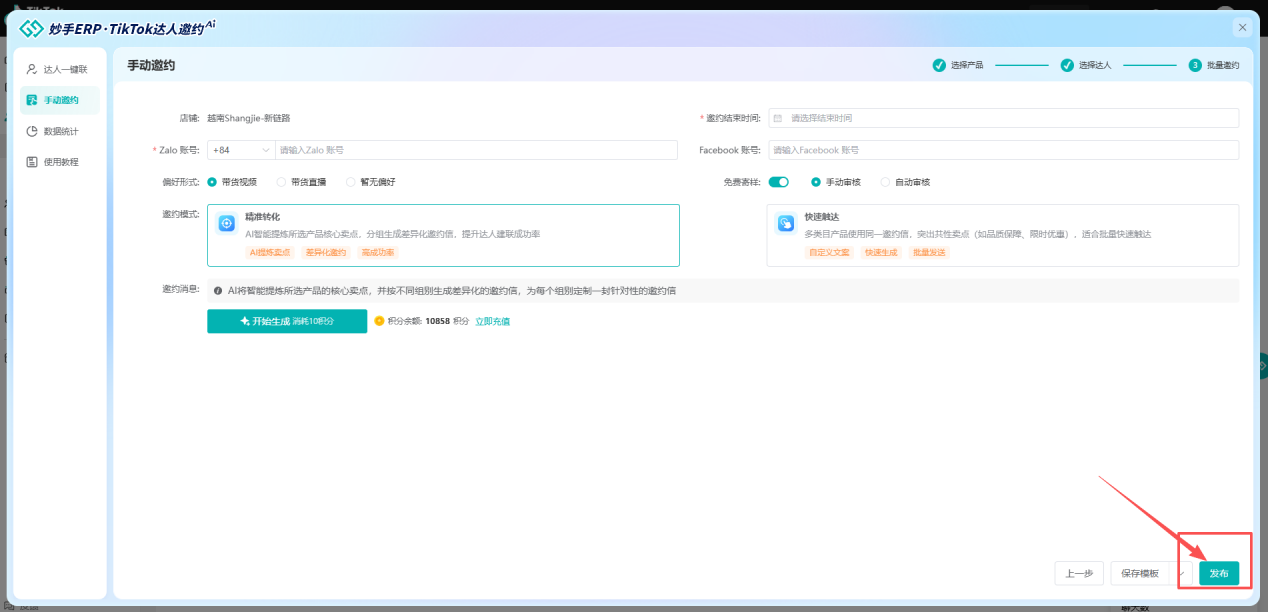Viewport: 1268px width, 612px height.
Task: Click the 快速生成 tag
Action: pos(881,252)
